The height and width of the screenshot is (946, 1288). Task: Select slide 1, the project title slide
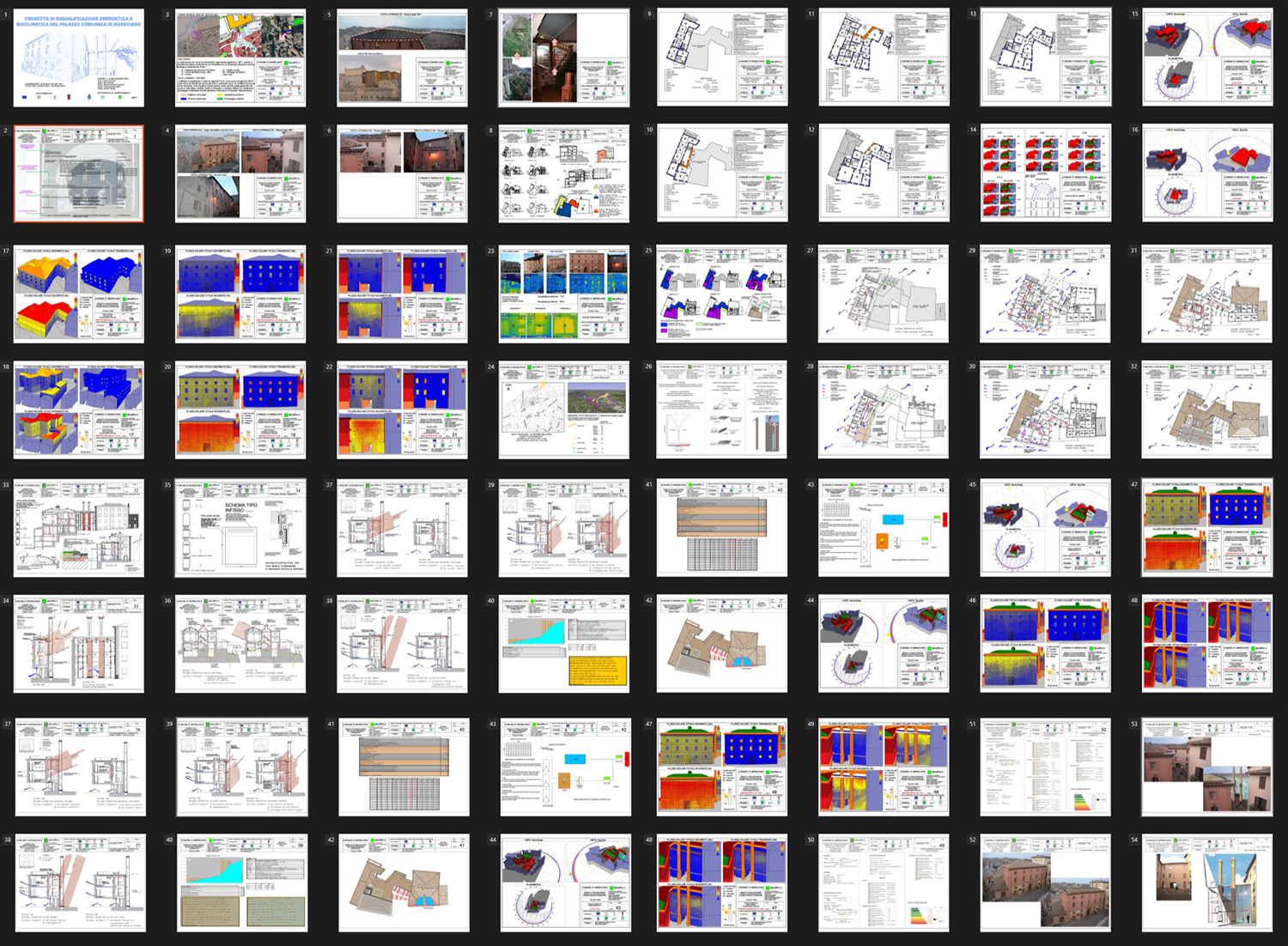79,58
